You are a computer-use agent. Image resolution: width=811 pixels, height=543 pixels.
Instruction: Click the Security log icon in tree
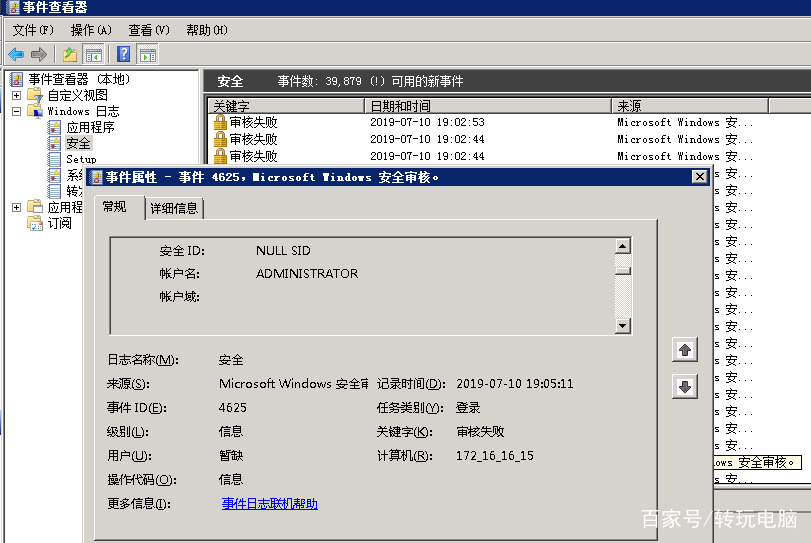point(54,143)
